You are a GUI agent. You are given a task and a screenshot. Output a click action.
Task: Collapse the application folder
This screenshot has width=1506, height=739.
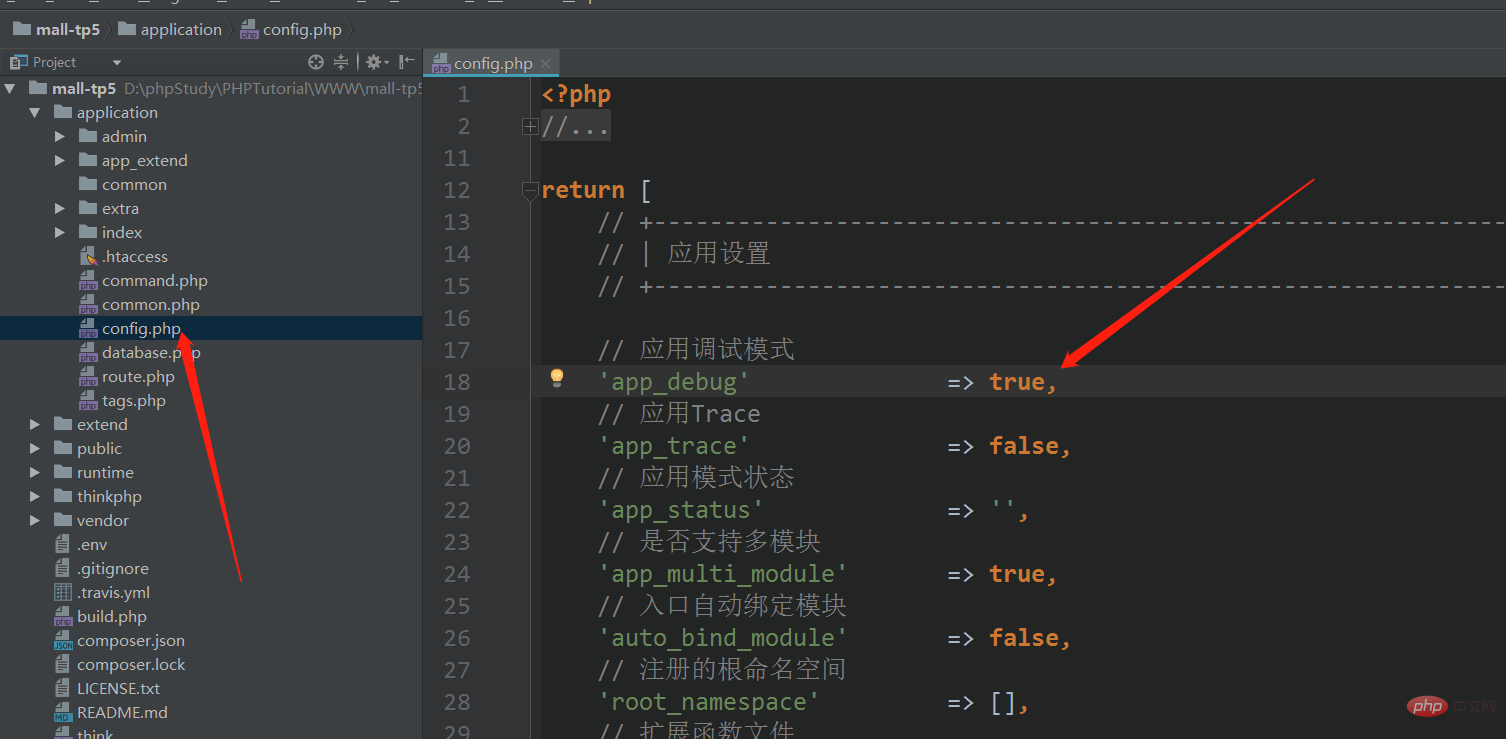(35, 113)
